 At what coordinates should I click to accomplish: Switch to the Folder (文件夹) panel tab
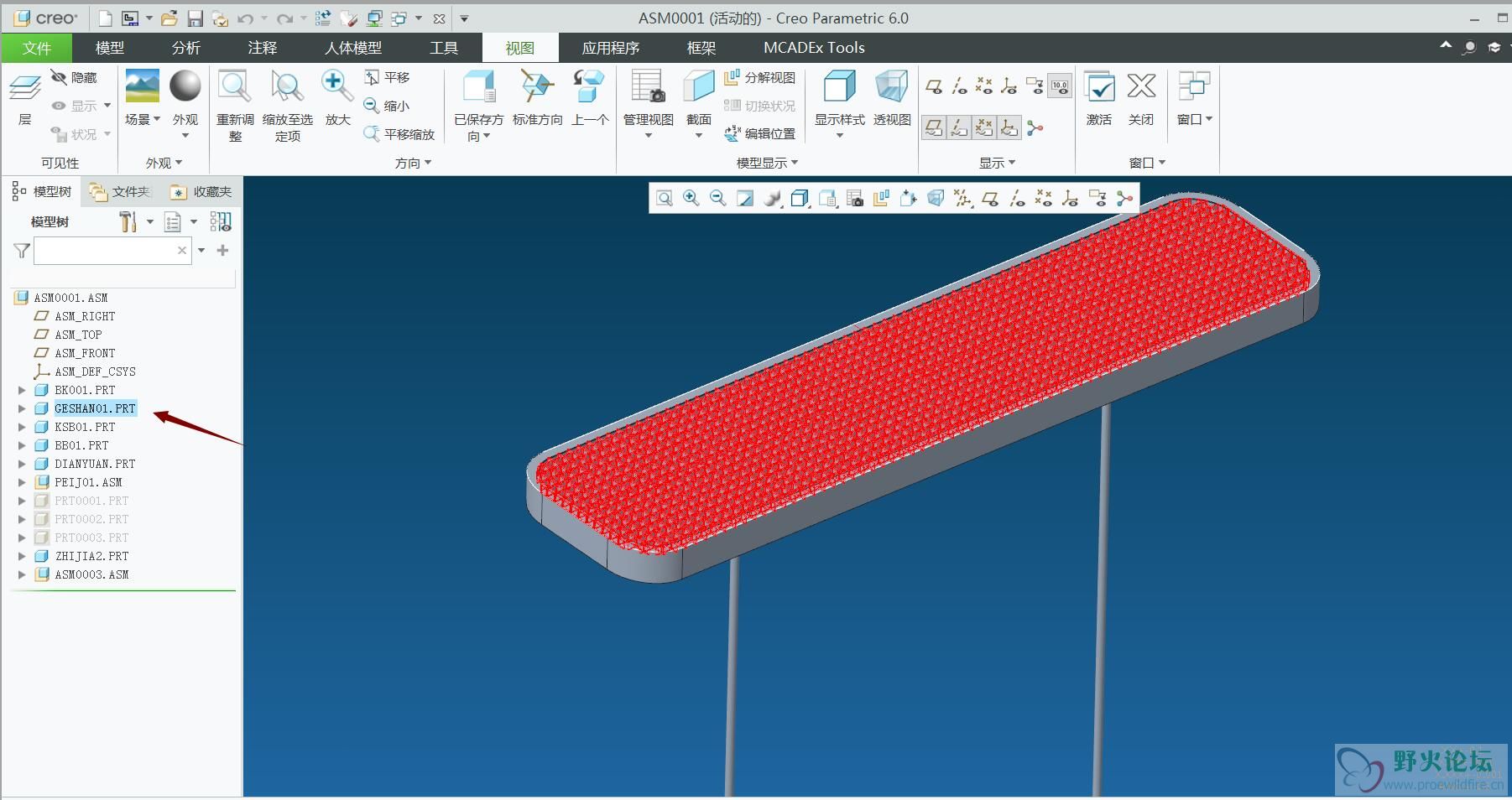[x=121, y=192]
